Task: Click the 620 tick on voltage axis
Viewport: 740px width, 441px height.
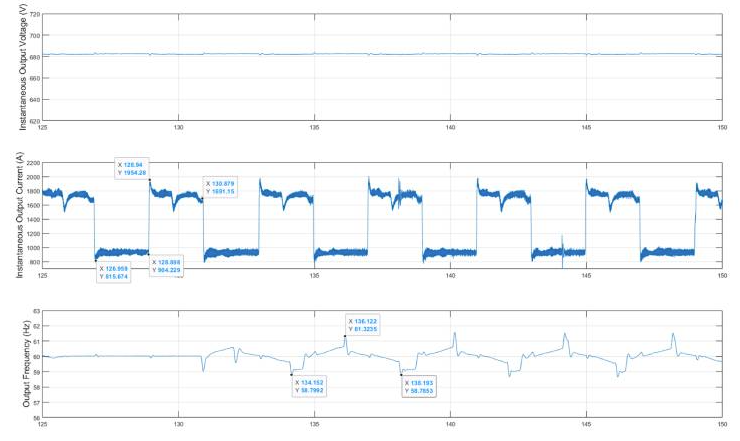Action: click(x=33, y=121)
